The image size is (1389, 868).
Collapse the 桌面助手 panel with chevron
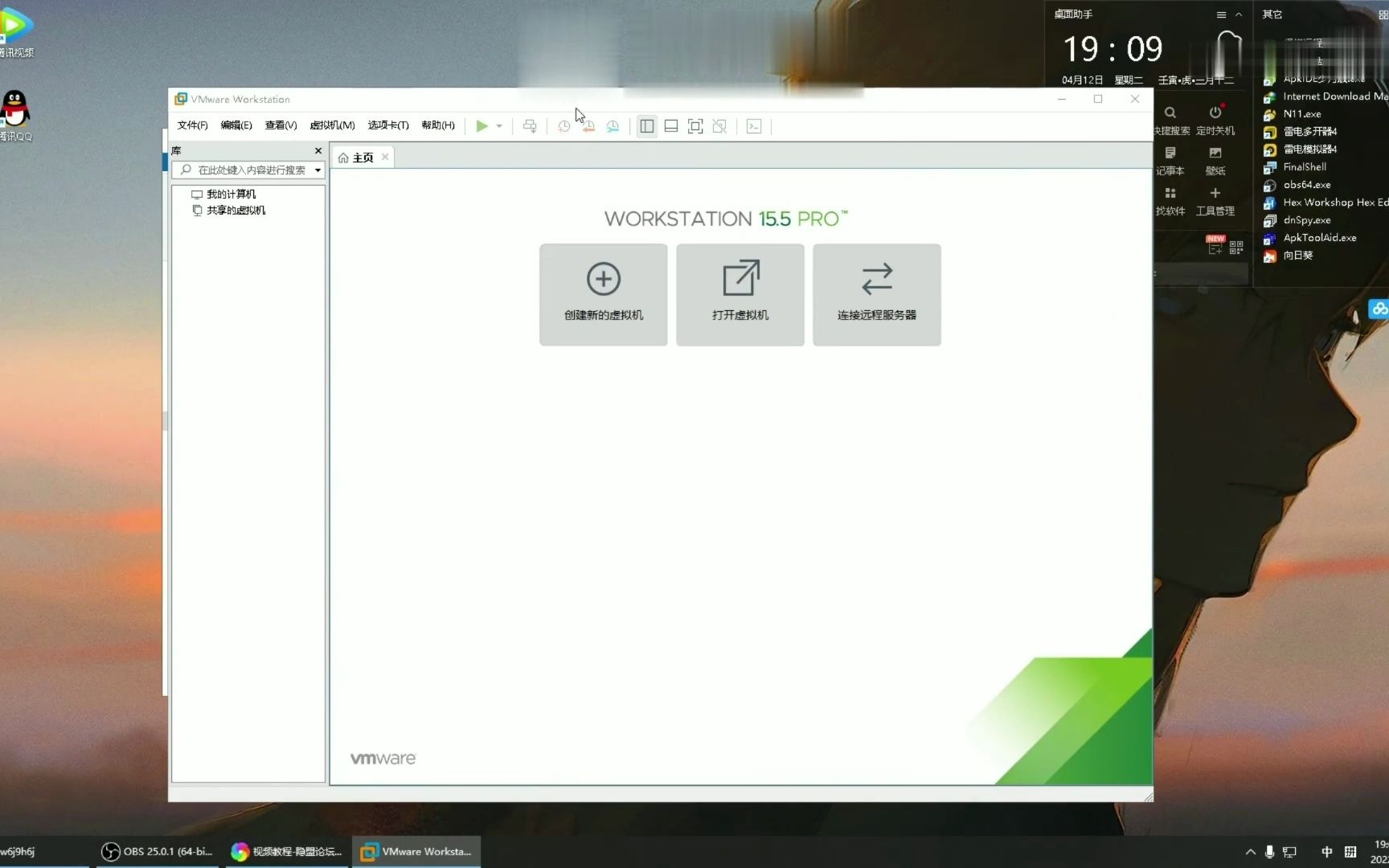[1239, 14]
